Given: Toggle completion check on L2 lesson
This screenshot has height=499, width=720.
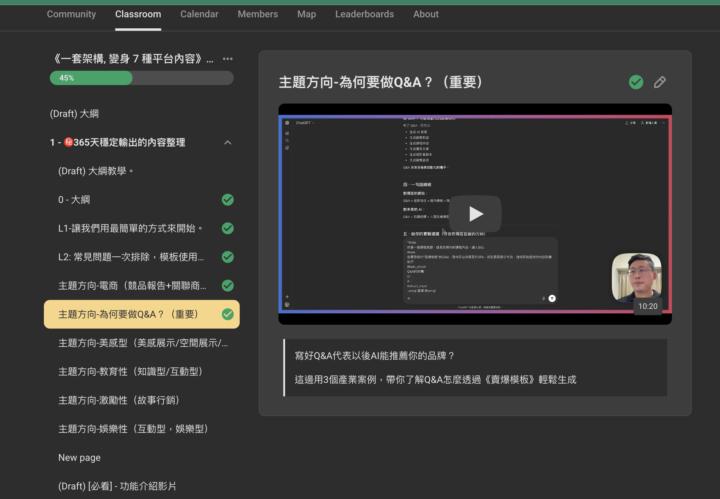Looking at the screenshot, I should point(228,257).
